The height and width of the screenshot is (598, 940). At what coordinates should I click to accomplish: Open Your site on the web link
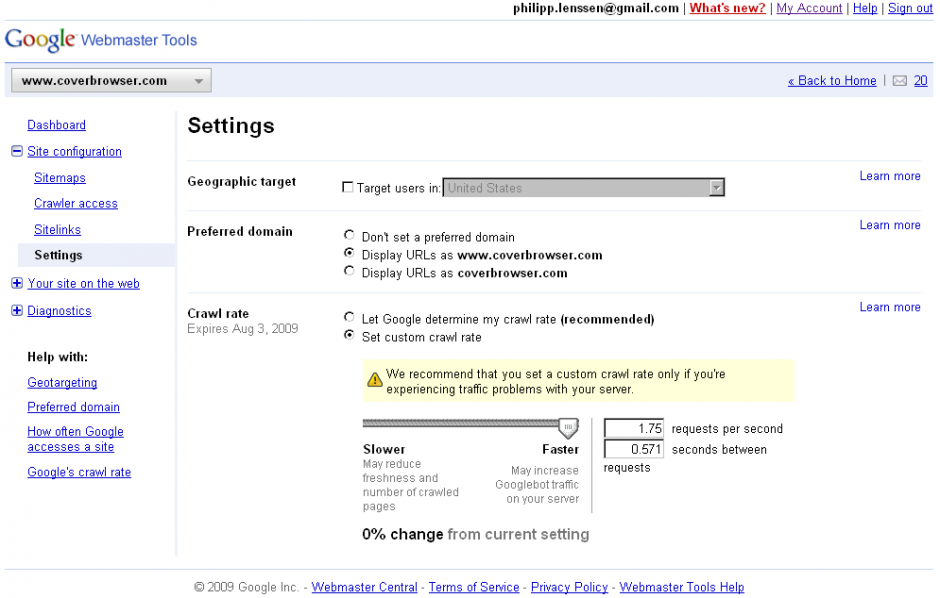pyautogui.click(x=83, y=283)
